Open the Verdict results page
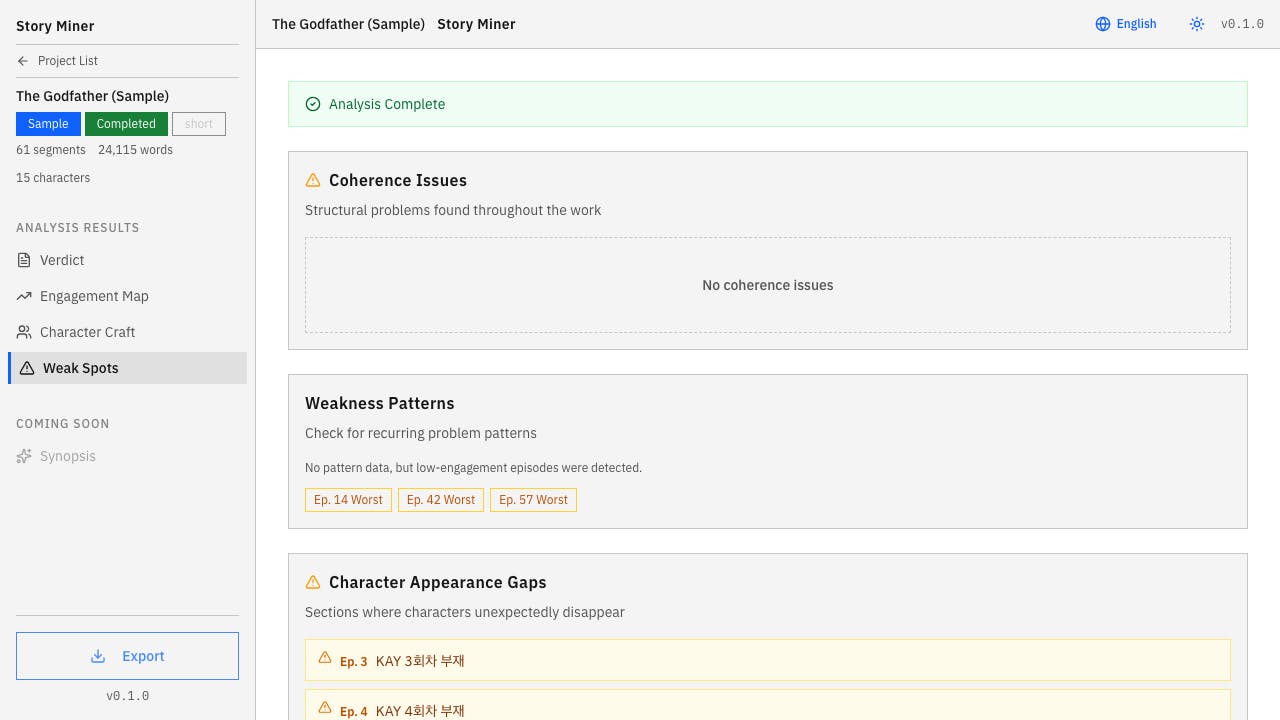 tap(62, 260)
